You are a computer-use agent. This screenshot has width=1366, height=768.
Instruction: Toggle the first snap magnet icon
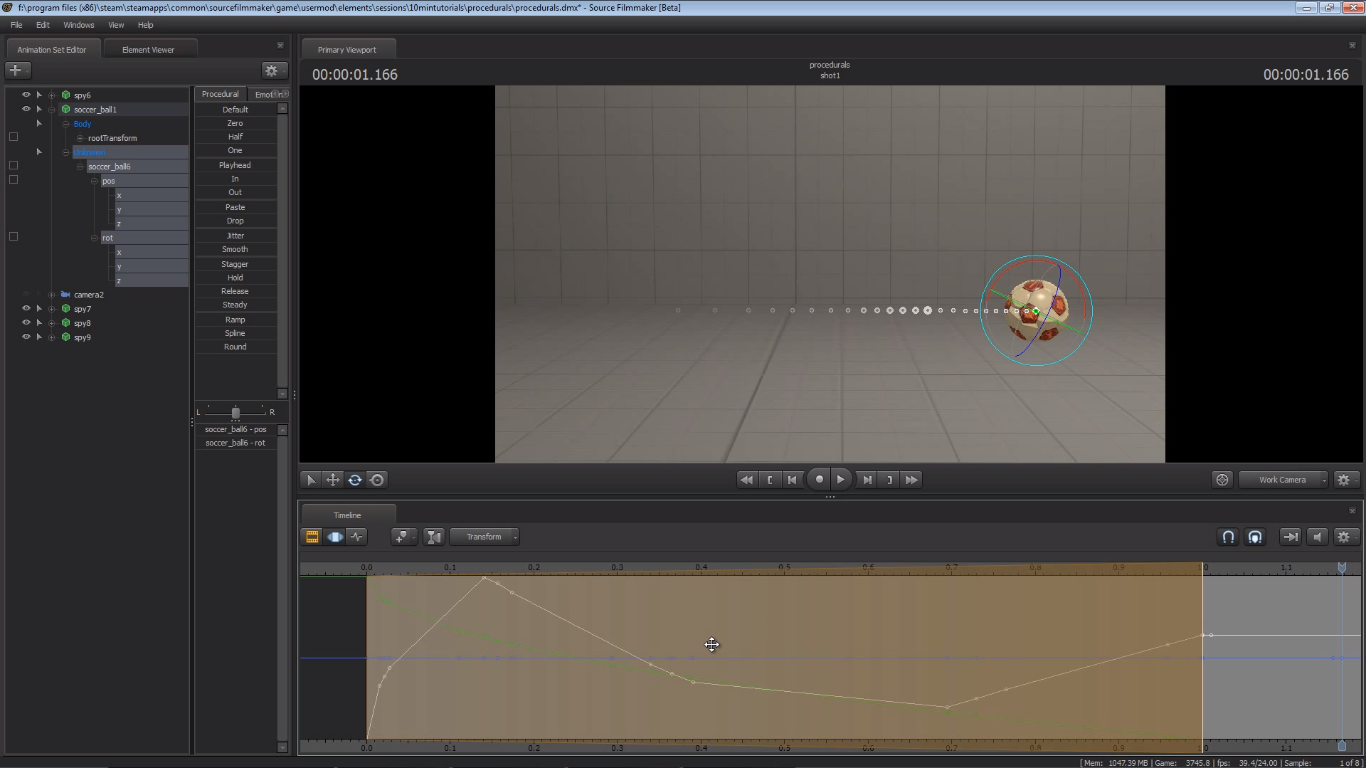pos(1228,537)
